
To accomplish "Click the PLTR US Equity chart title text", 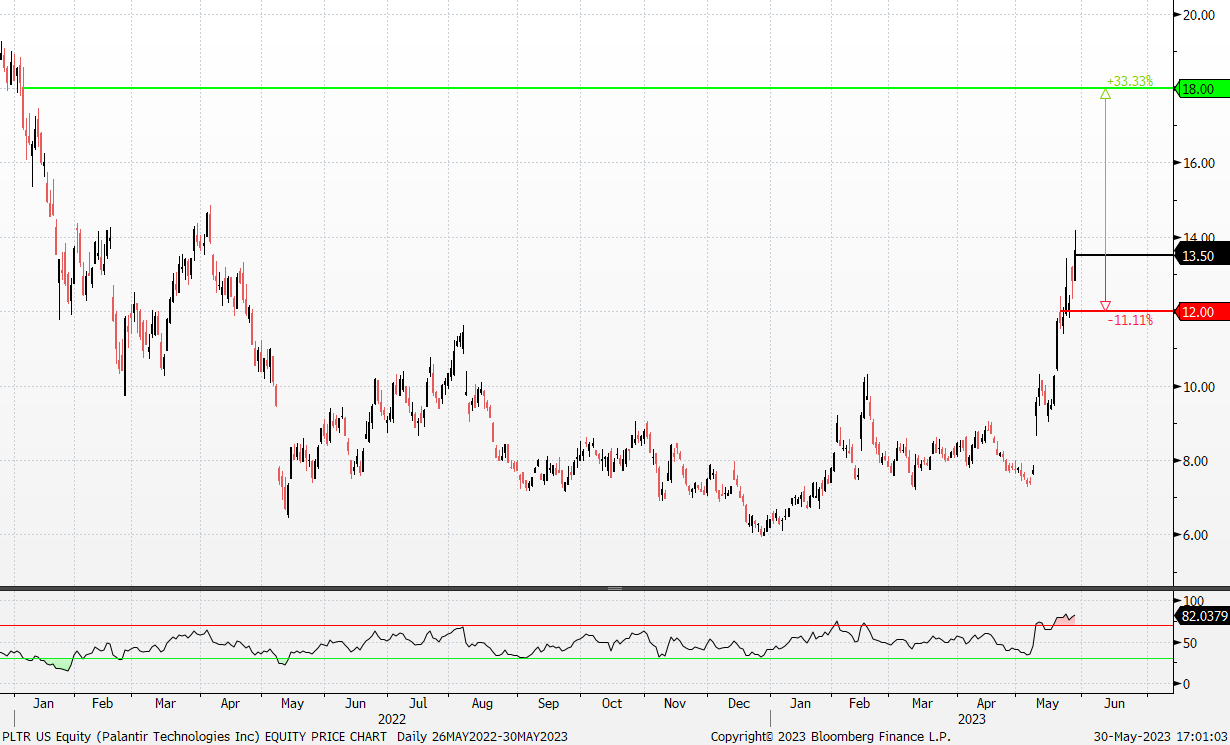I will 194,736.
